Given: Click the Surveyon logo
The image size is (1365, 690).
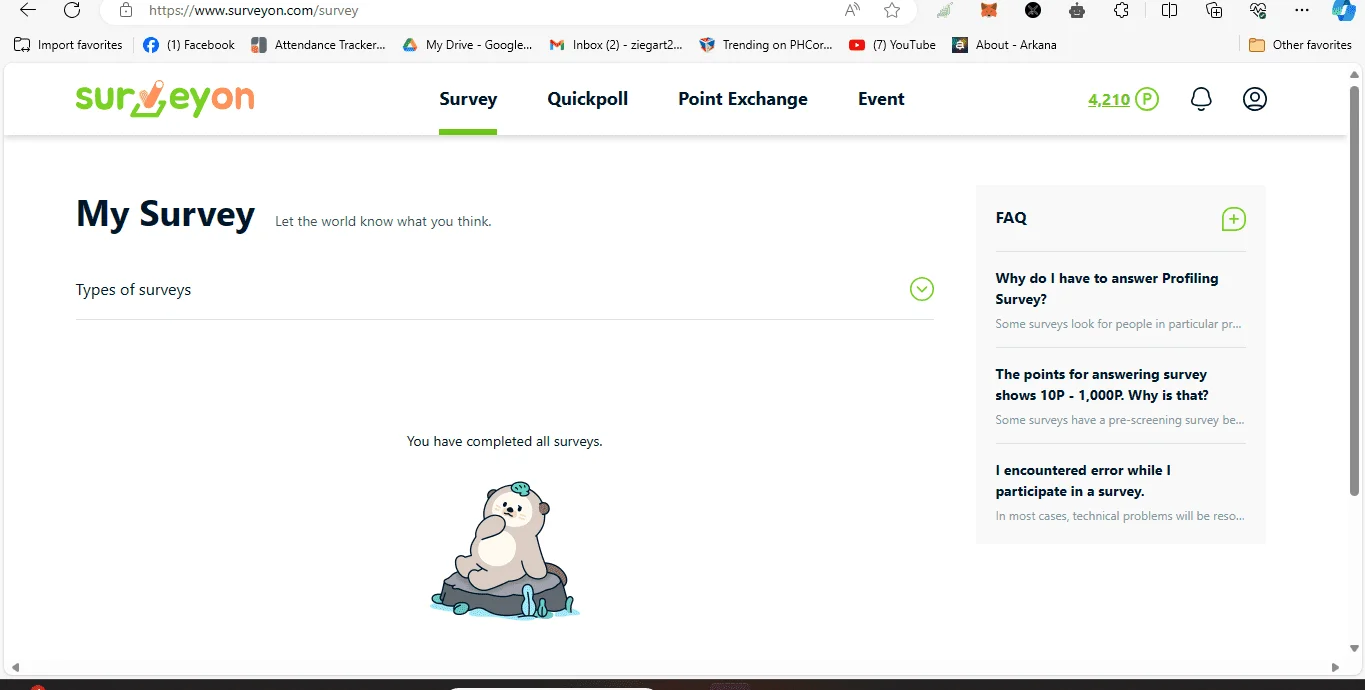Looking at the screenshot, I should point(165,98).
